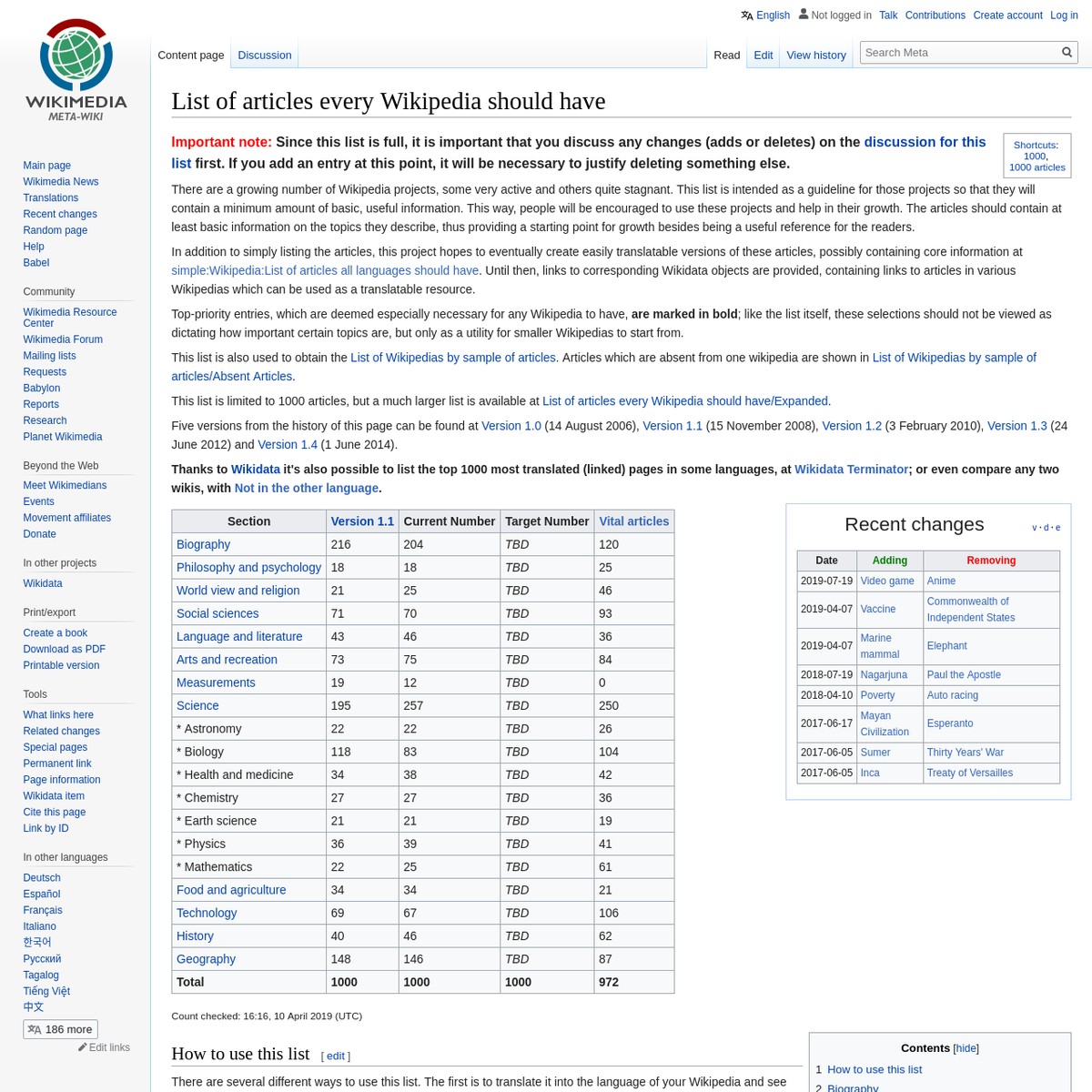Click What links here in Tools
1092x1092 pixels.
coord(58,714)
